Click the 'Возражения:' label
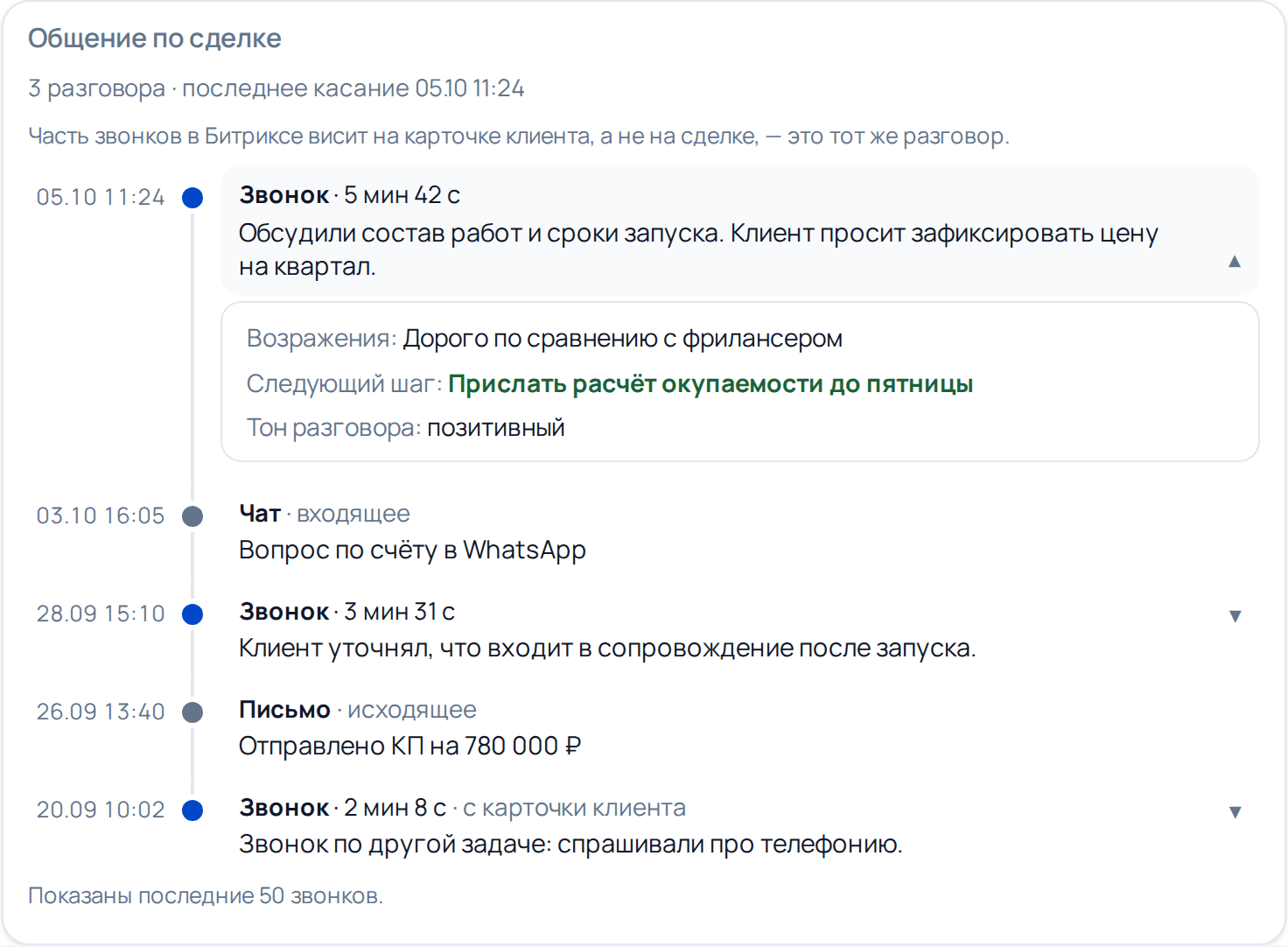This screenshot has height=947, width=1288. [x=322, y=339]
